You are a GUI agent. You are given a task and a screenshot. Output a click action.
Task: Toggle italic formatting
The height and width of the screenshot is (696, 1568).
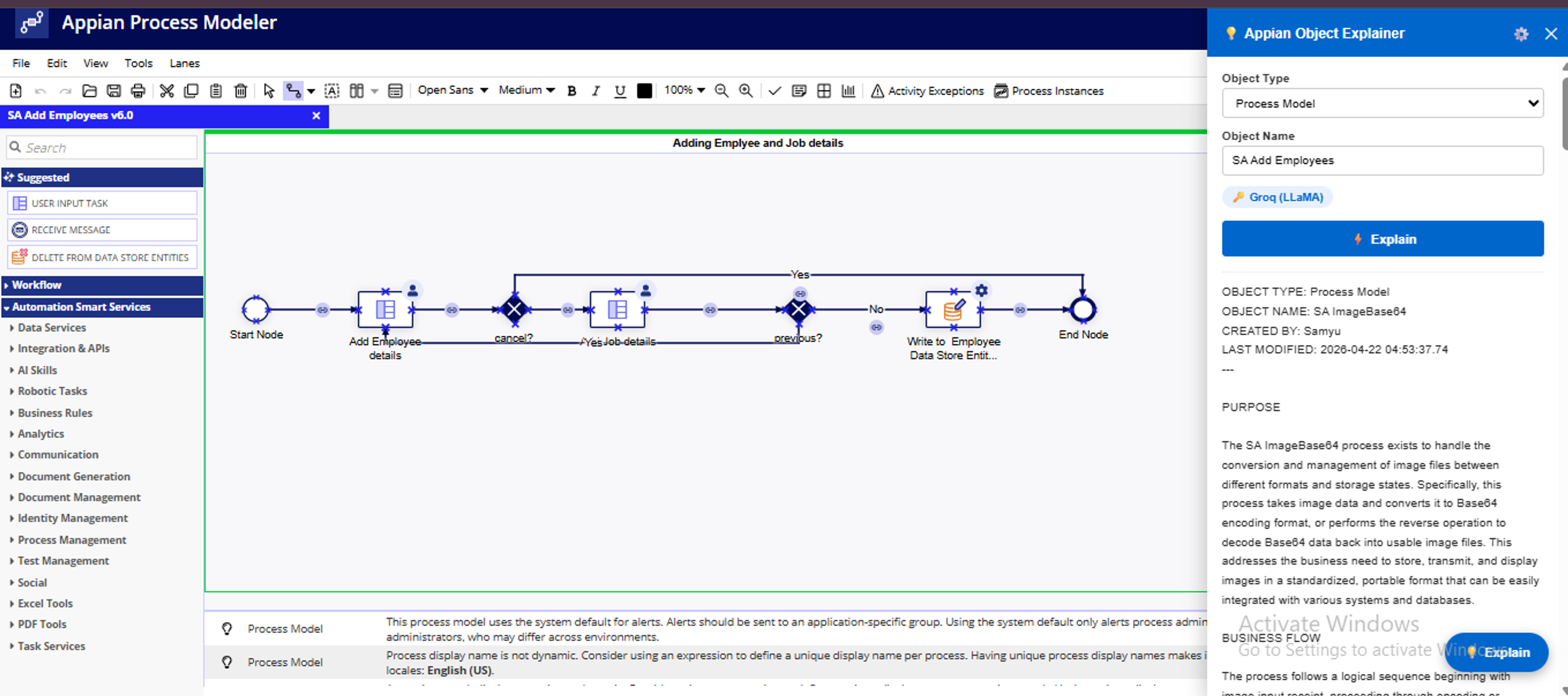click(595, 91)
